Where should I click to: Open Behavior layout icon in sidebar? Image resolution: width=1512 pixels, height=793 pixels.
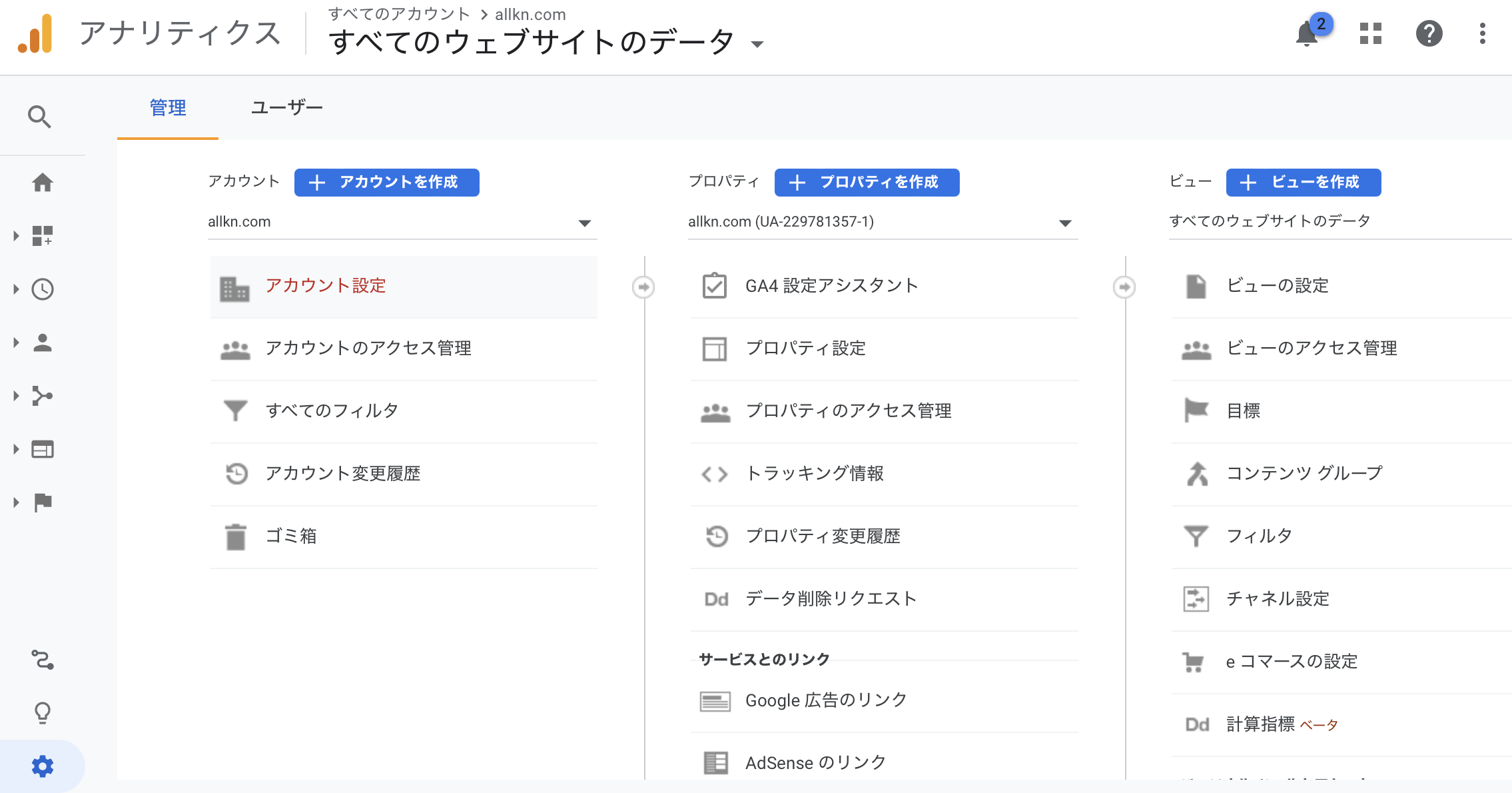click(x=43, y=449)
